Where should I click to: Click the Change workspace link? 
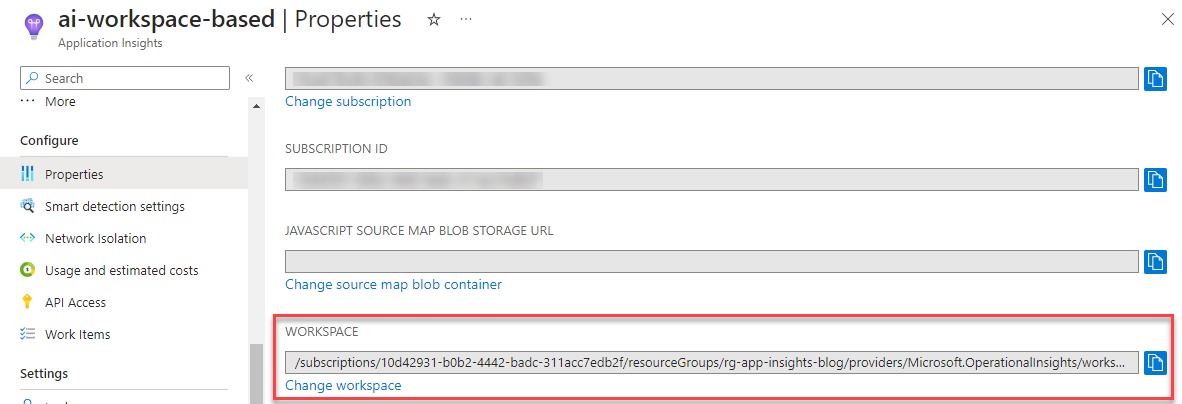[343, 385]
